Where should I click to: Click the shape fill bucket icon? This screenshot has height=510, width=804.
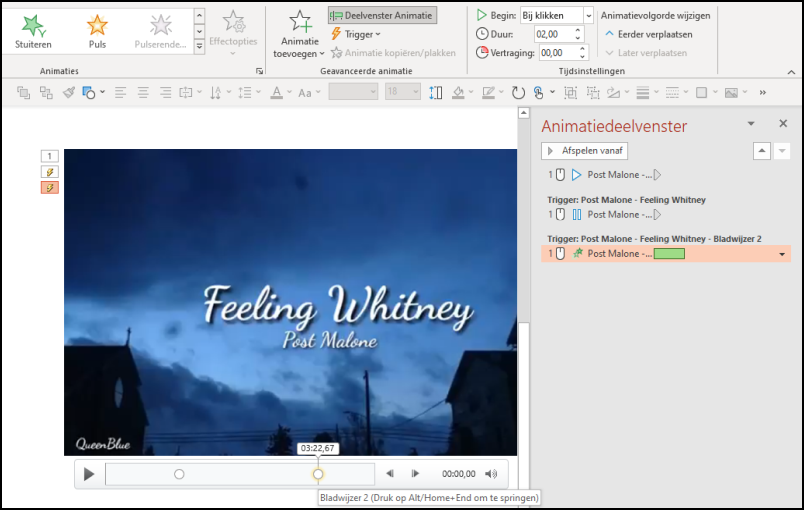[458, 93]
